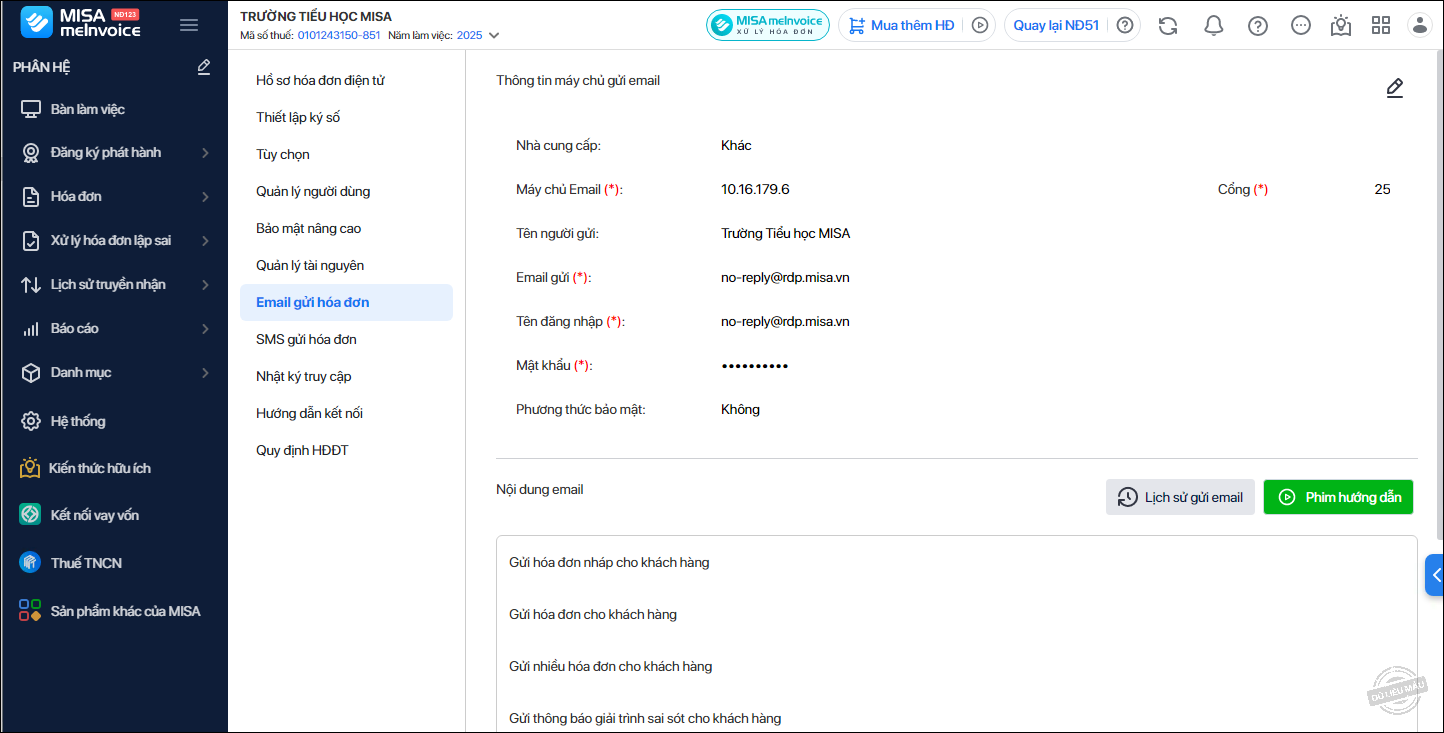Select Gửi hóa đơn nháp cho khách hàng
1444x733 pixels.
pyautogui.click(x=957, y=562)
